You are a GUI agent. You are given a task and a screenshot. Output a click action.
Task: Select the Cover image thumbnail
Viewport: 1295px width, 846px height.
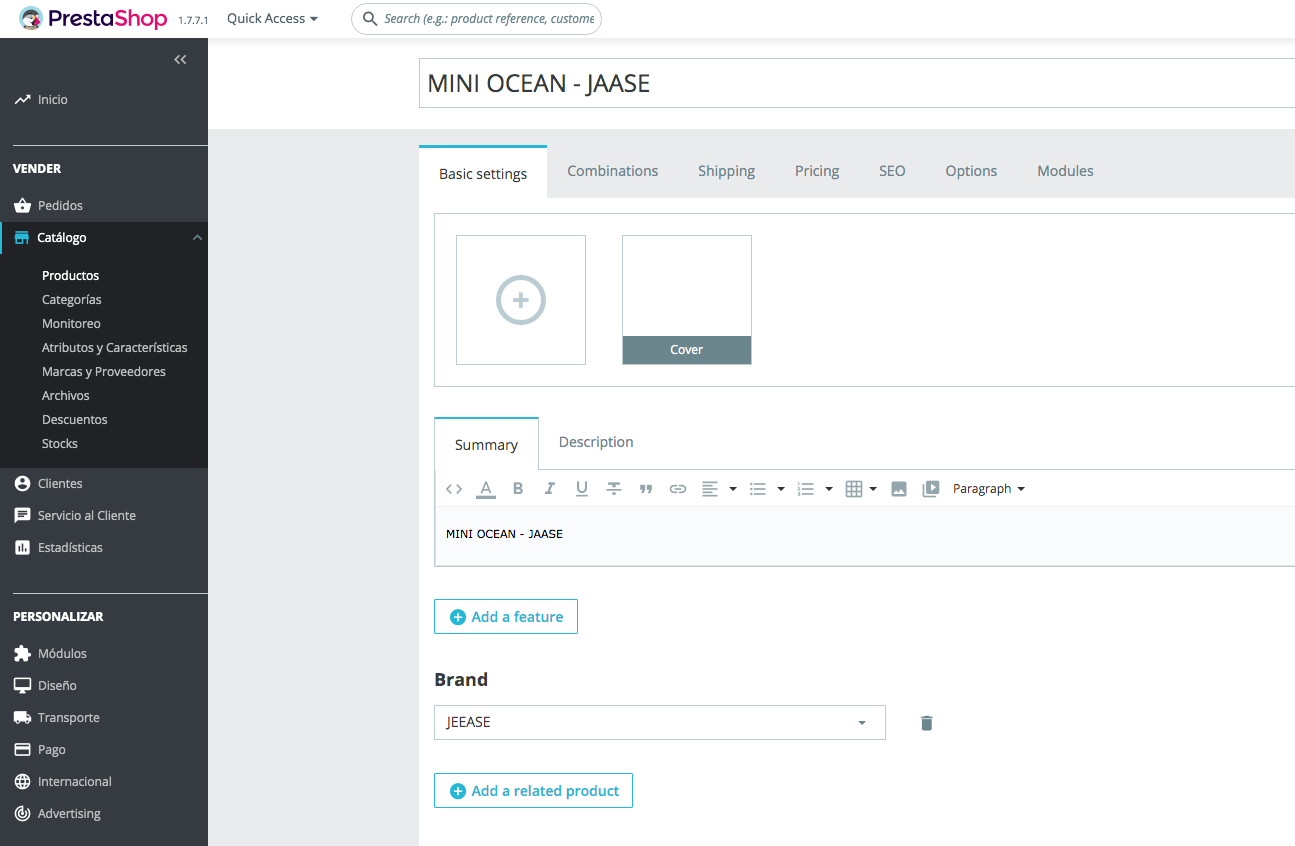point(687,300)
